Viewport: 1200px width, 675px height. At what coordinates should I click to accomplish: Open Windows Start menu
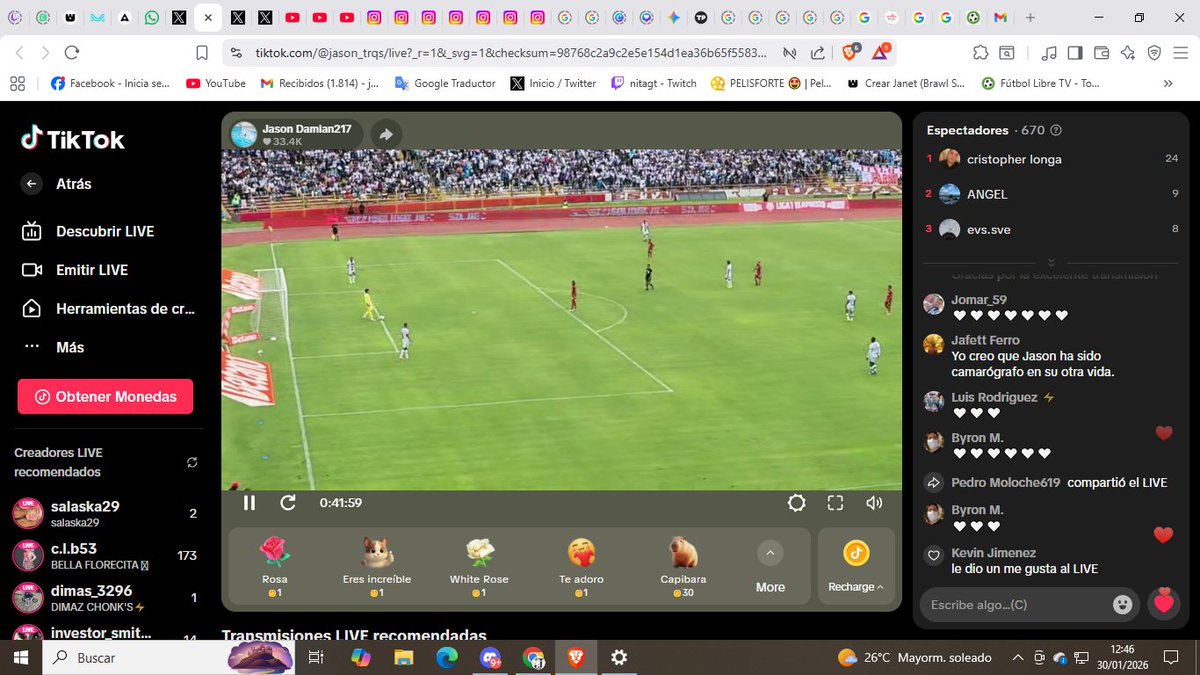22,657
